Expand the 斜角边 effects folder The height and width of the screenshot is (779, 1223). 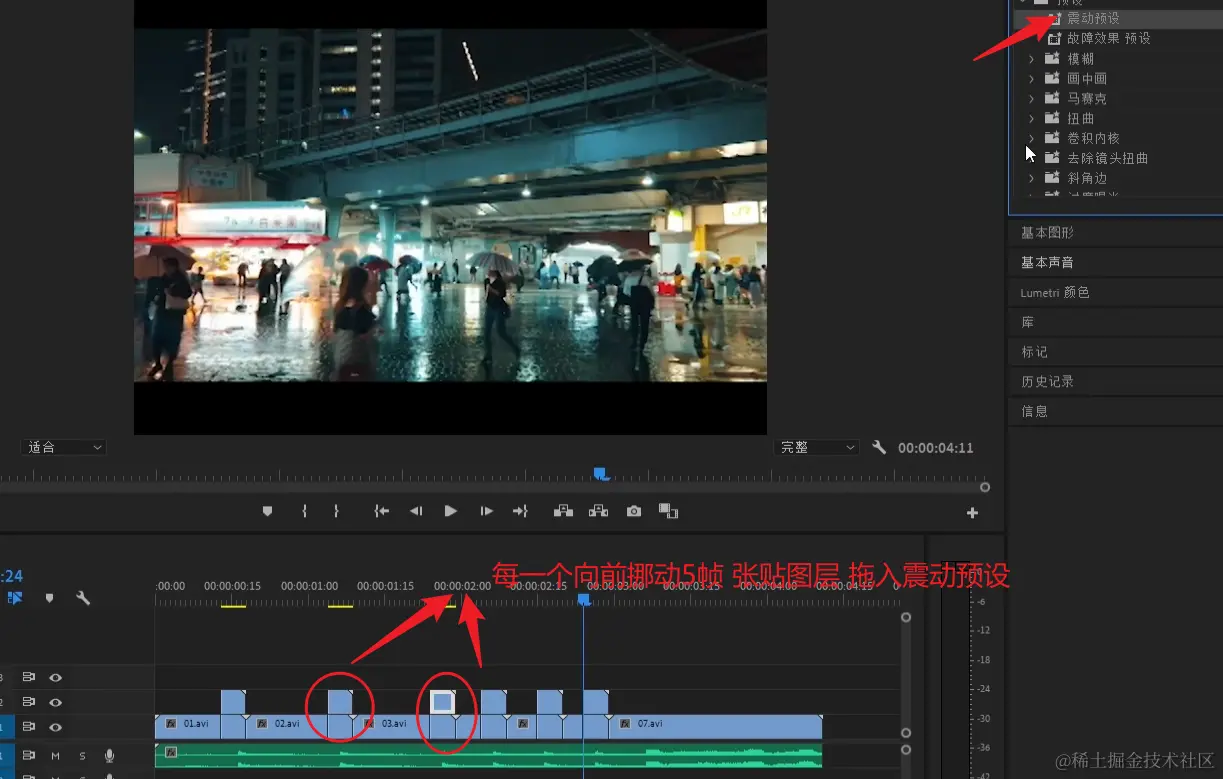(1031, 178)
